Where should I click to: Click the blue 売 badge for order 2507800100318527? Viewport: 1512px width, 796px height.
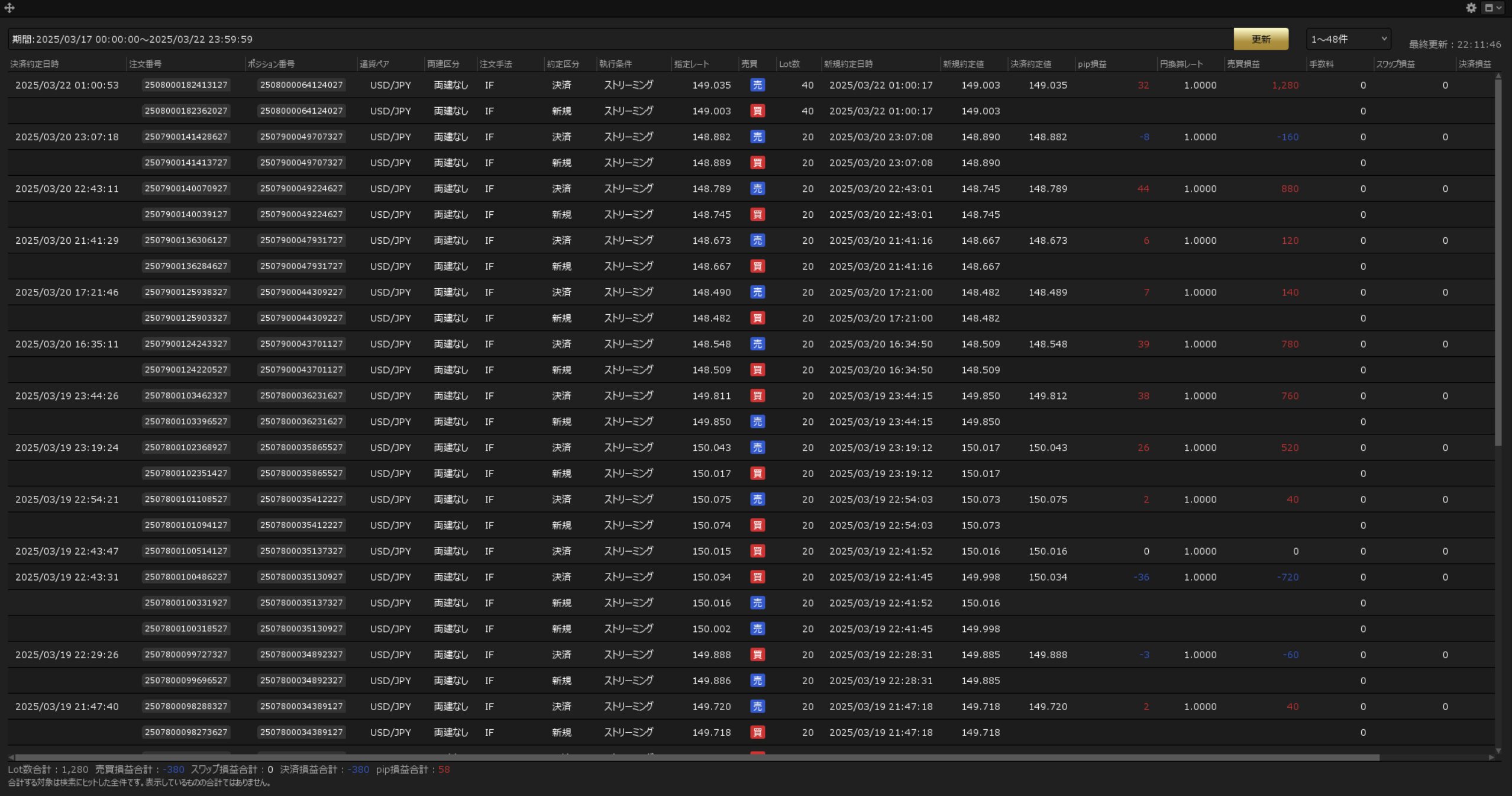757,629
